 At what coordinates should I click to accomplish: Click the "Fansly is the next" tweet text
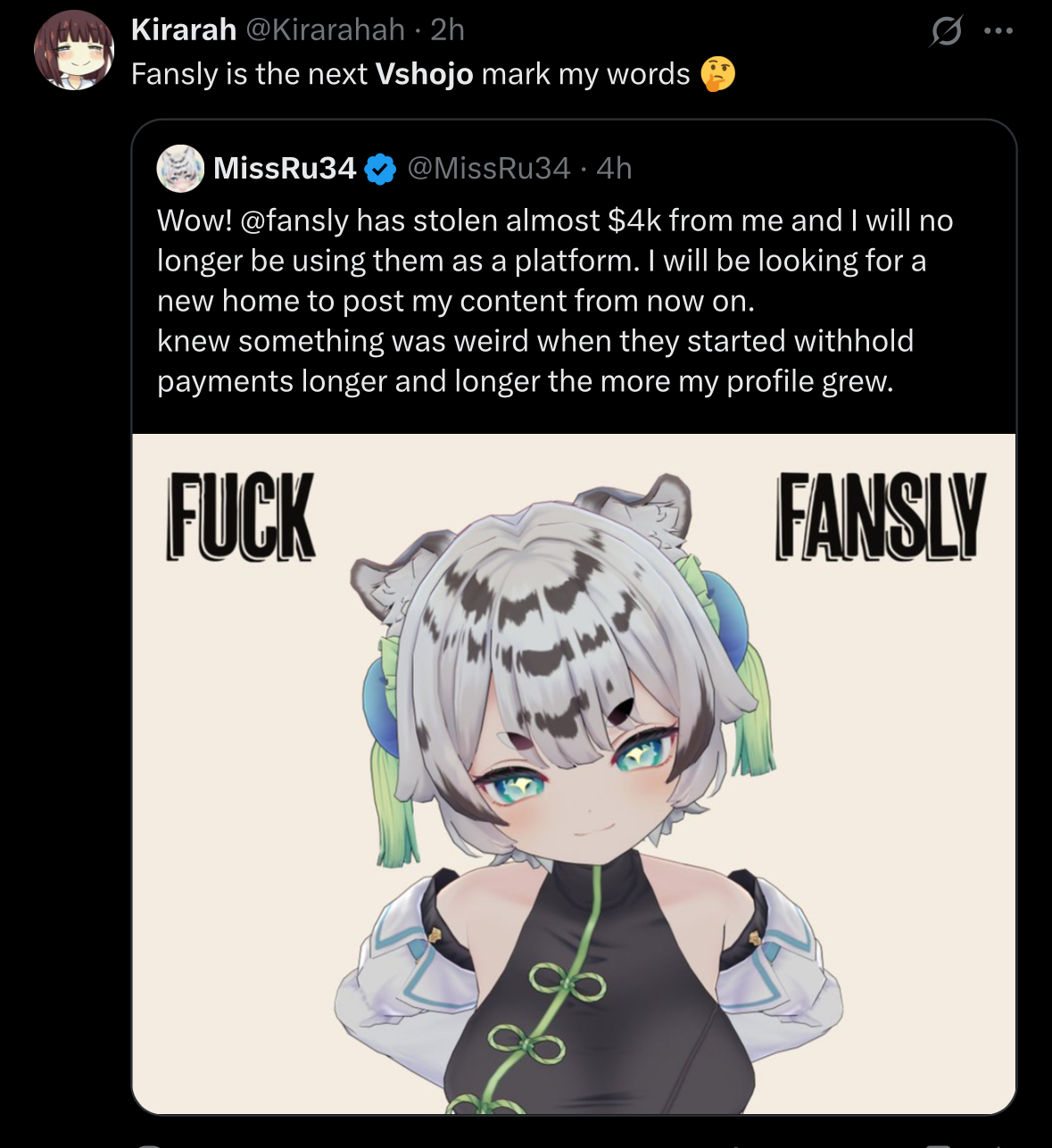click(249, 74)
